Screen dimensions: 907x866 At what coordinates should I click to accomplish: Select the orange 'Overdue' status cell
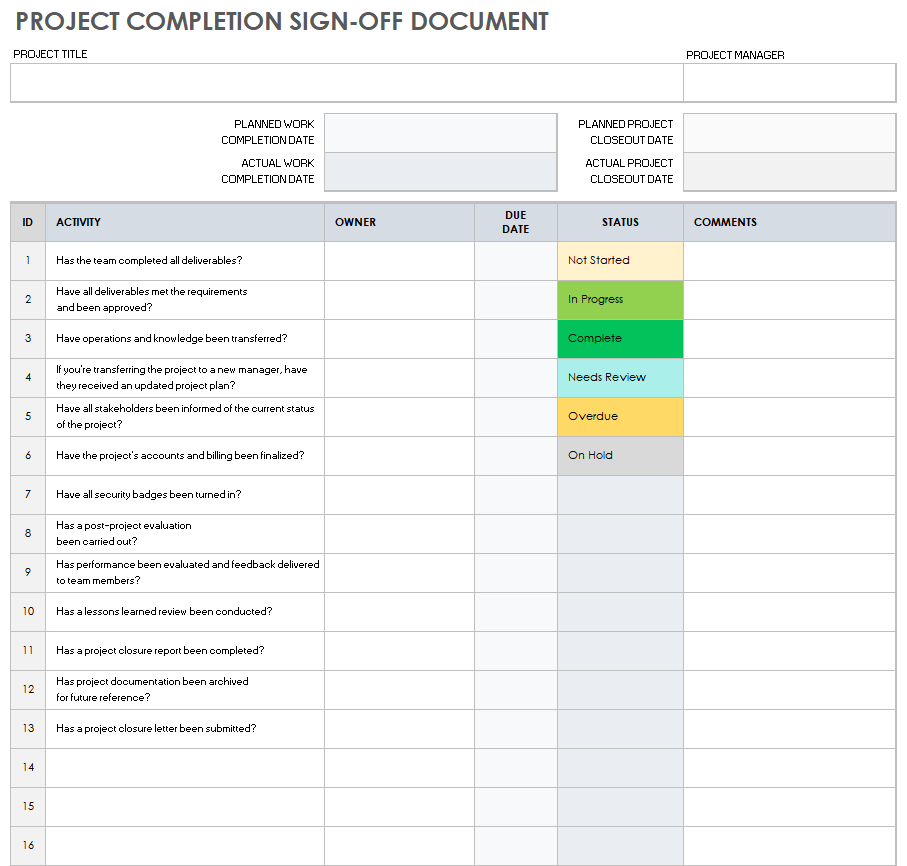[620, 416]
